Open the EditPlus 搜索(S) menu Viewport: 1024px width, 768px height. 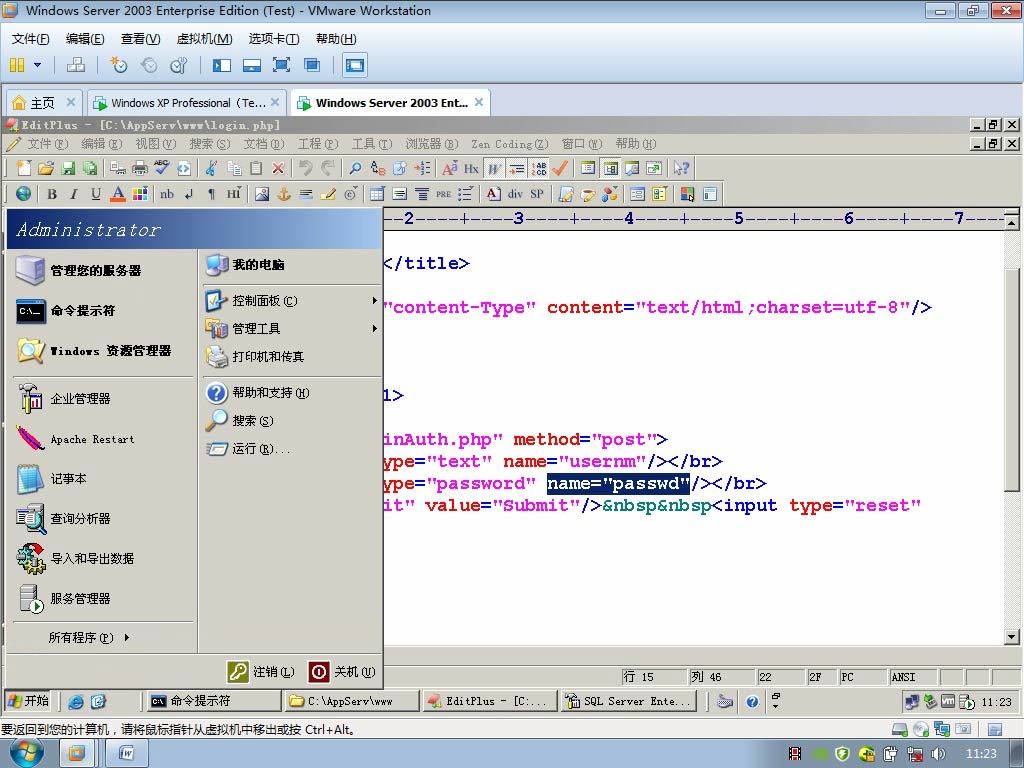(x=210, y=144)
